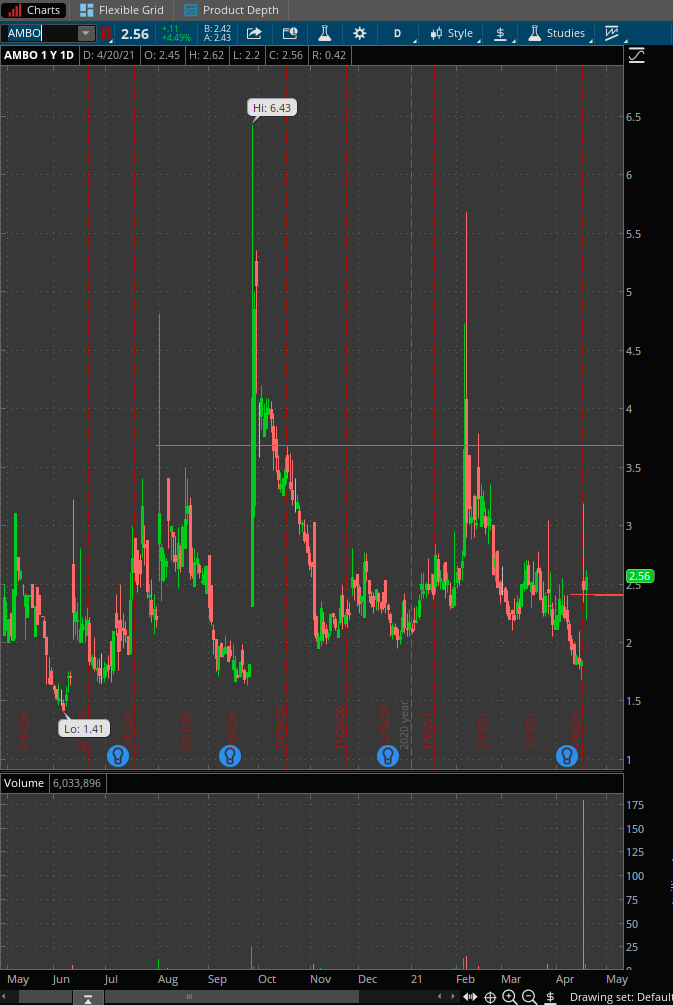Click the dollar-sign icon in bottom bar
Screen dimensions: 673x1005
coord(550,997)
